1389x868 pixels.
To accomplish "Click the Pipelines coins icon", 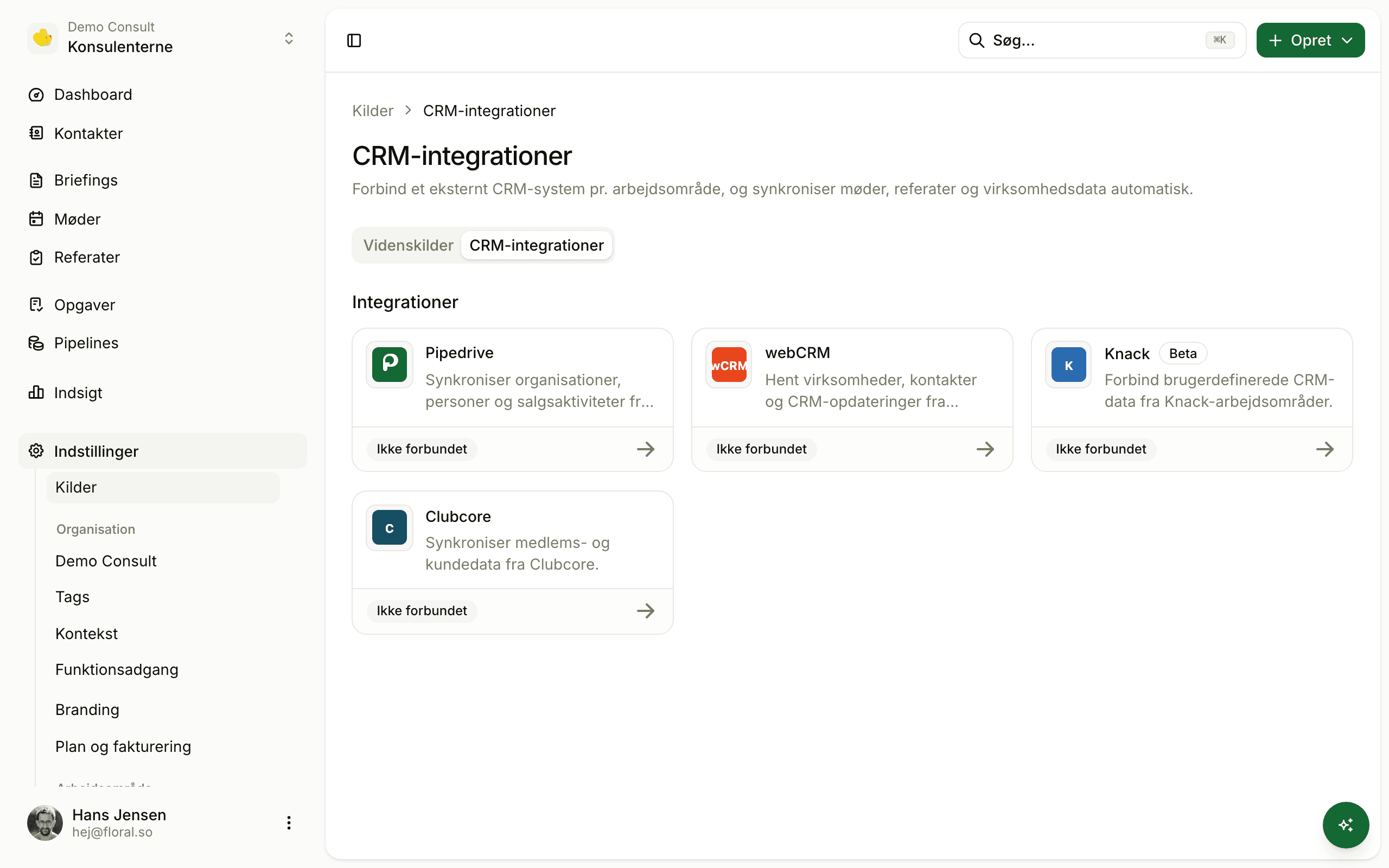I will pos(36,343).
